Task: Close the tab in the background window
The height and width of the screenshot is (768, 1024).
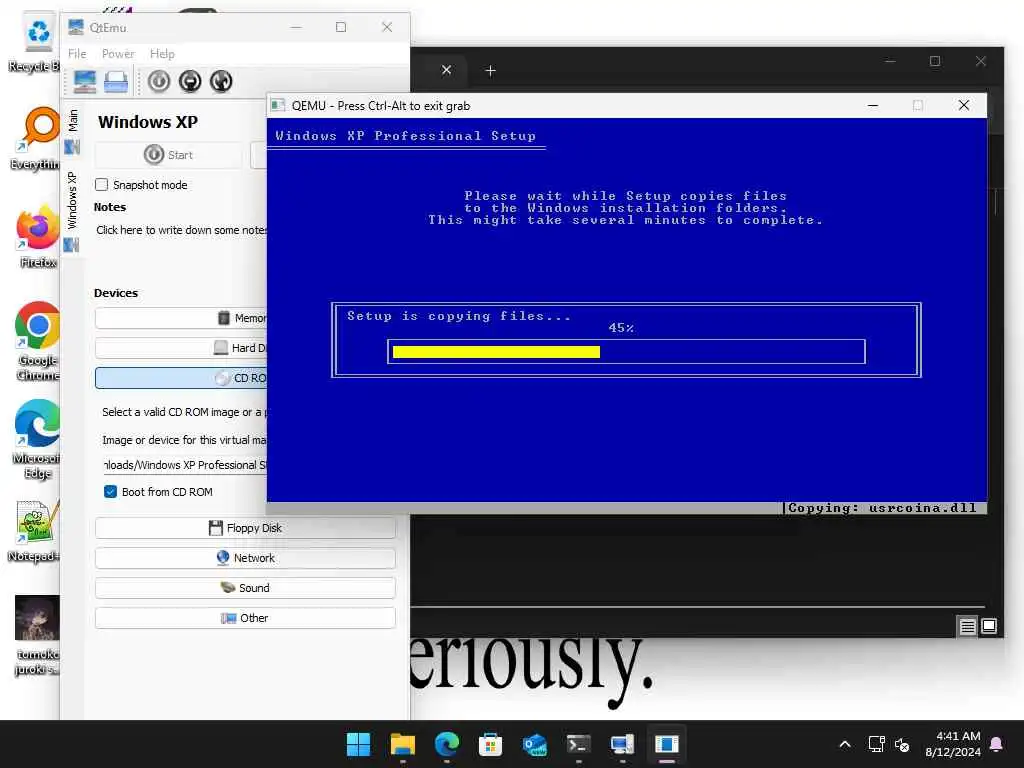Action: 446,70
